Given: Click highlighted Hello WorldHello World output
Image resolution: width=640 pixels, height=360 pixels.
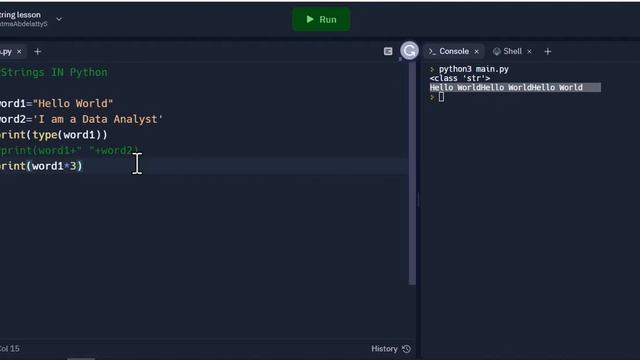Looking at the screenshot, I should (515, 87).
